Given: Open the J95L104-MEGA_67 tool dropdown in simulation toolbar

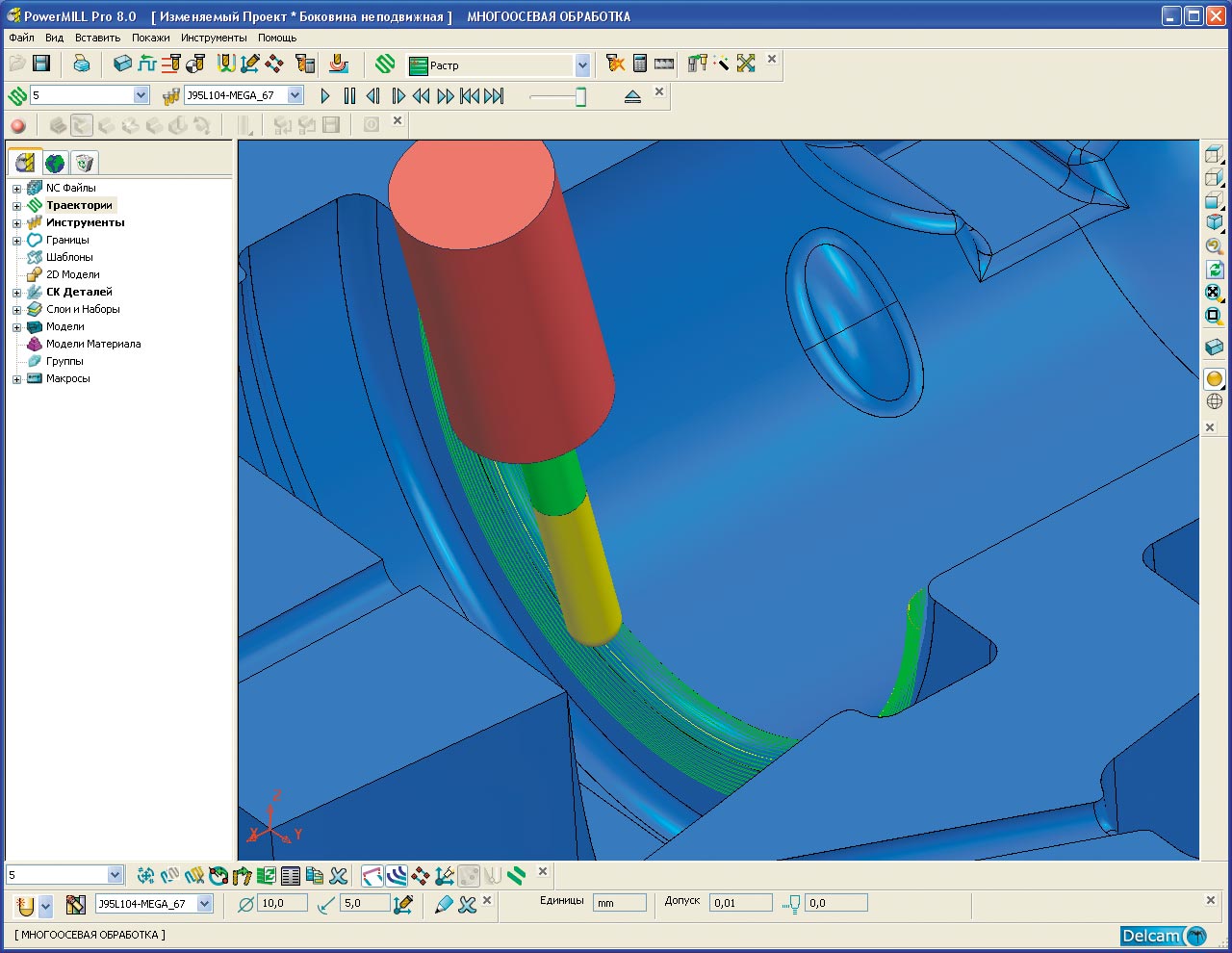Looking at the screenshot, I should click(295, 94).
